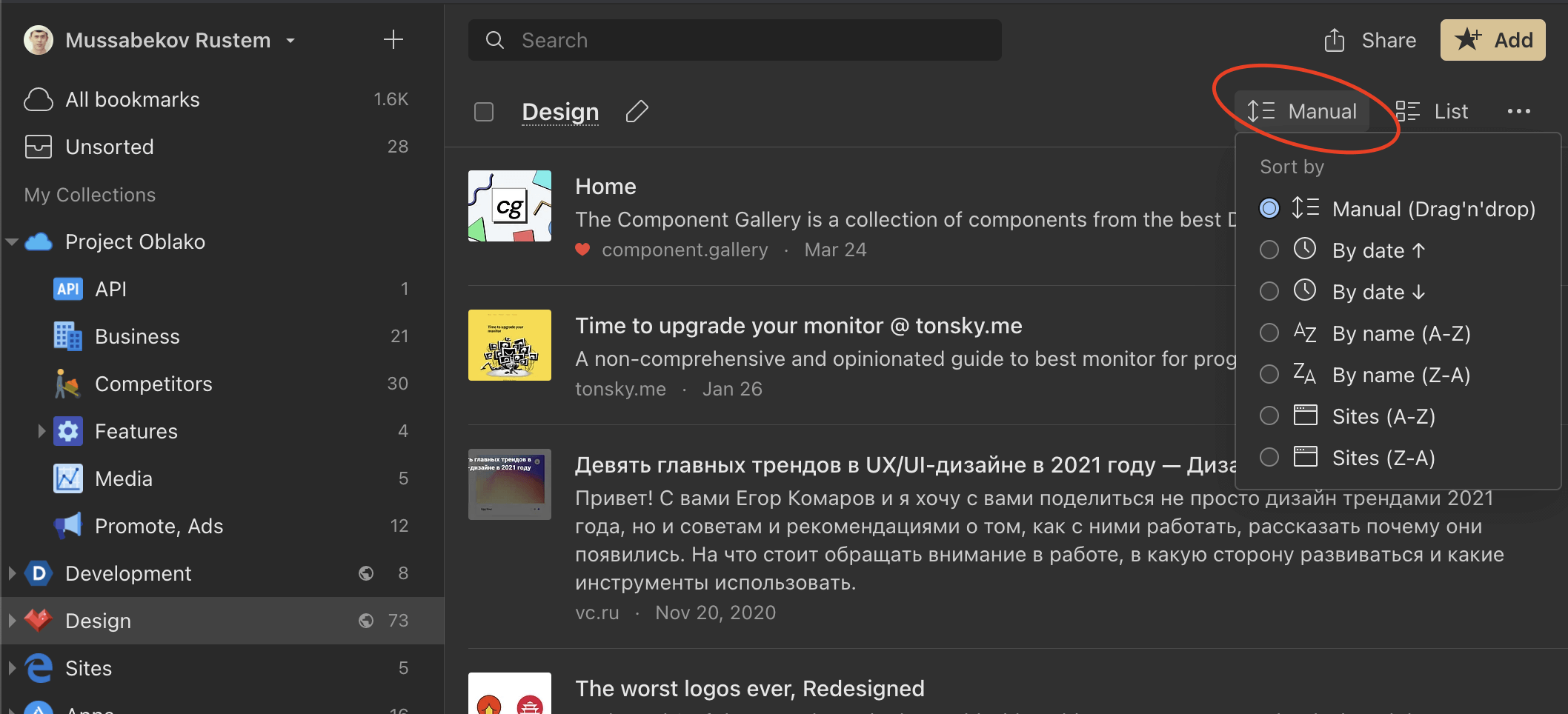Image resolution: width=1568 pixels, height=714 pixels.
Task: Click the Development public globe icon
Action: (366, 573)
